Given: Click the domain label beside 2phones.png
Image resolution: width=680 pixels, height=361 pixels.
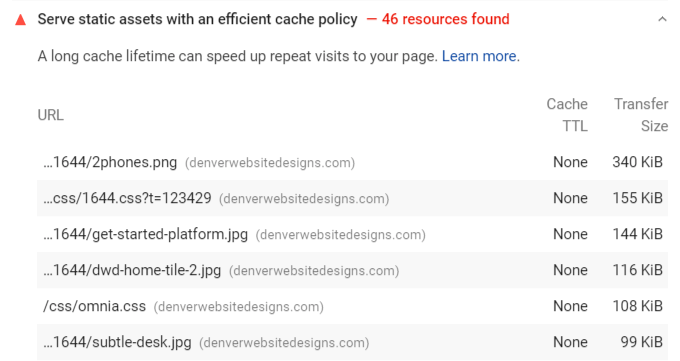Looking at the screenshot, I should click(x=270, y=163).
